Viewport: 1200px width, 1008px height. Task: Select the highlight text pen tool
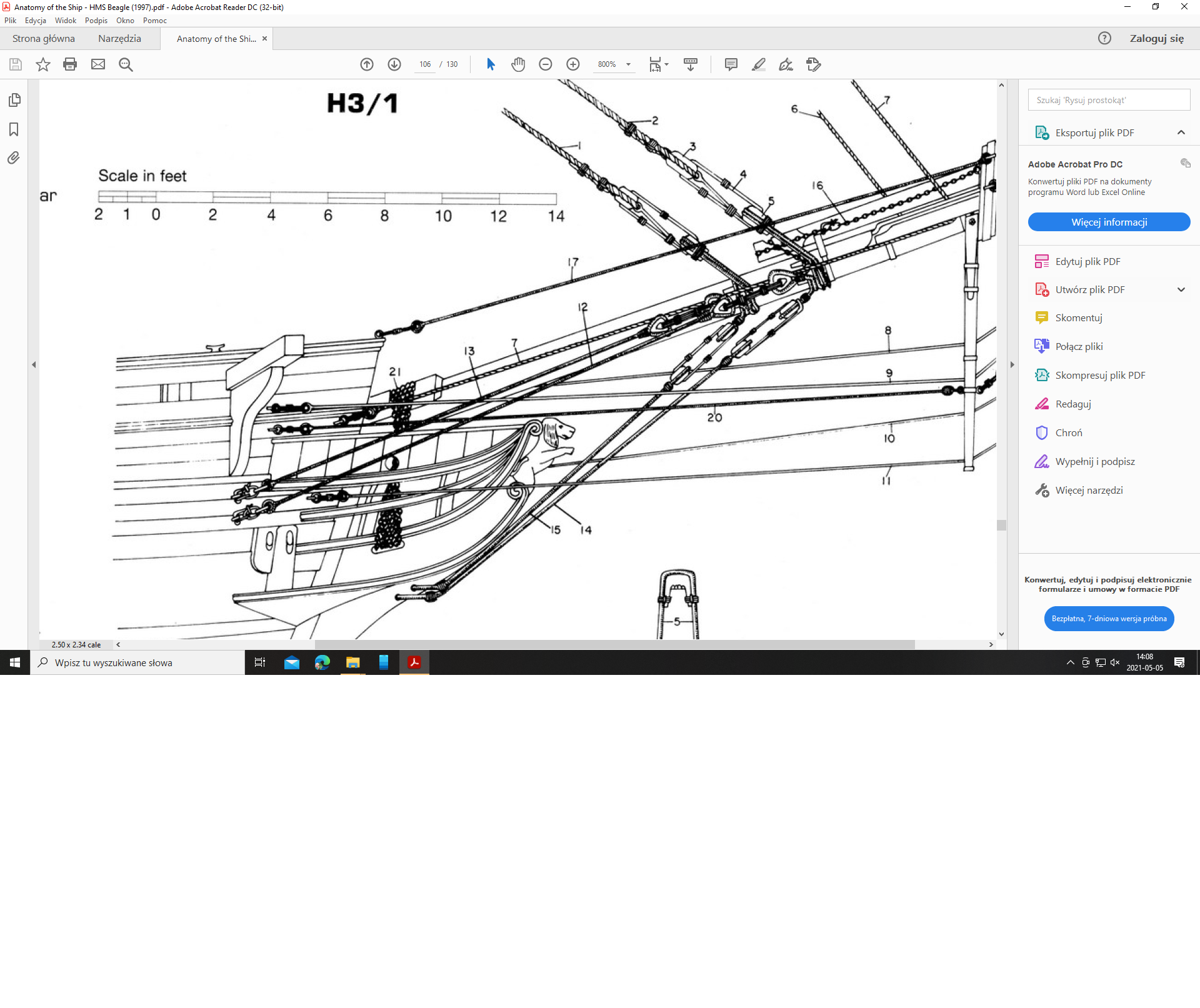point(758,64)
